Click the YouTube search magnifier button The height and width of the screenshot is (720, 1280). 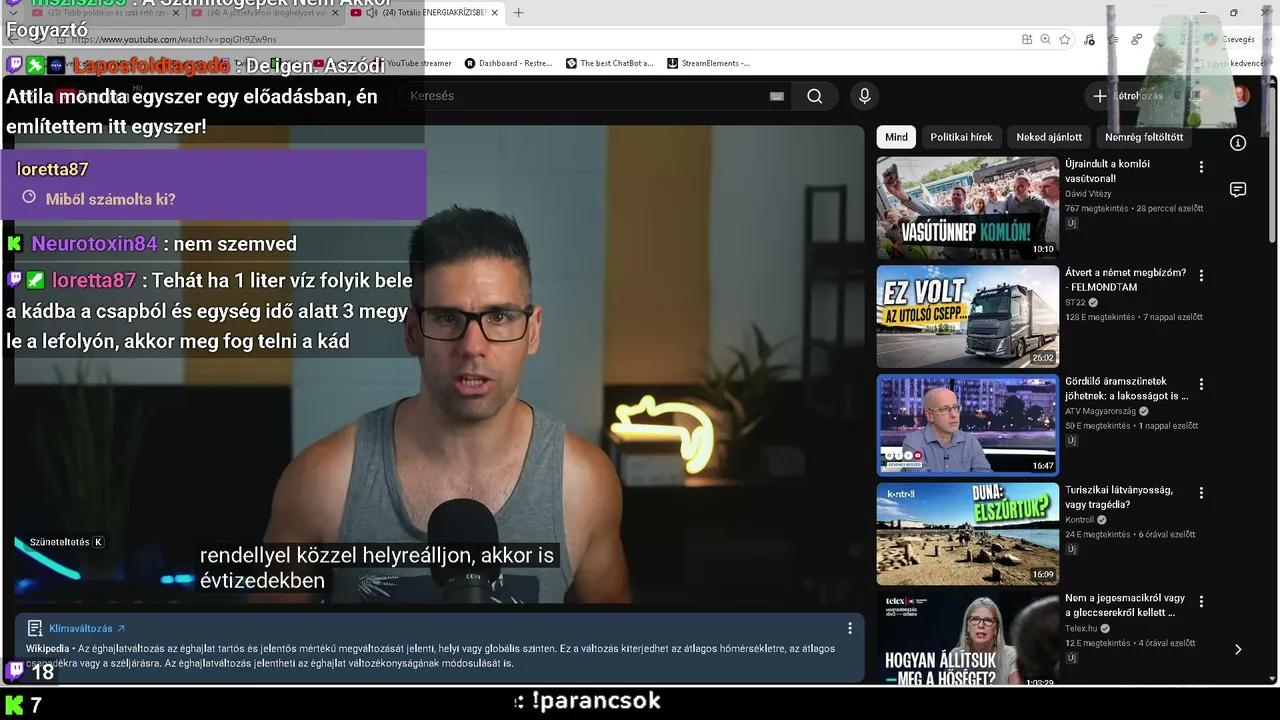[815, 96]
